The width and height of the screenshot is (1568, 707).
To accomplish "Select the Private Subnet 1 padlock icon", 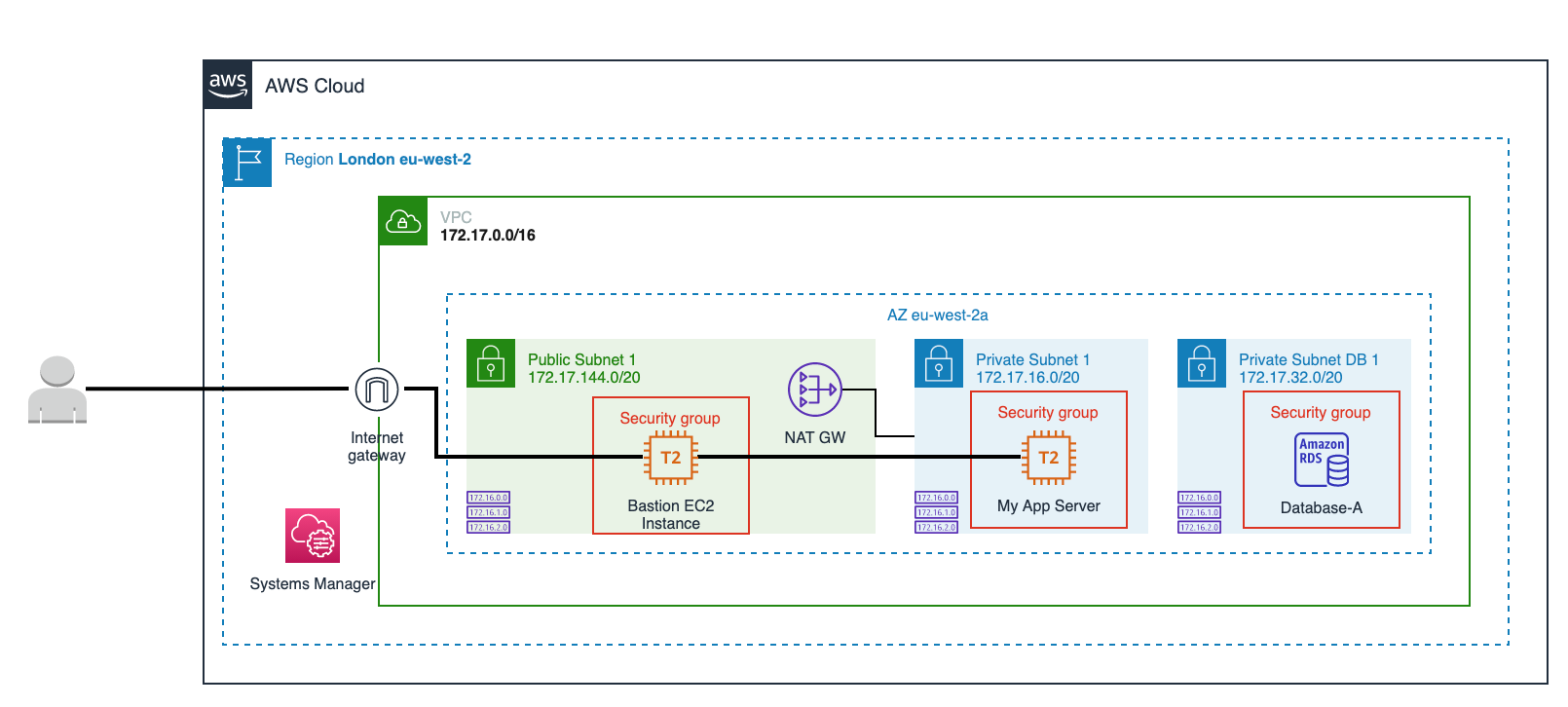I will coord(939,363).
